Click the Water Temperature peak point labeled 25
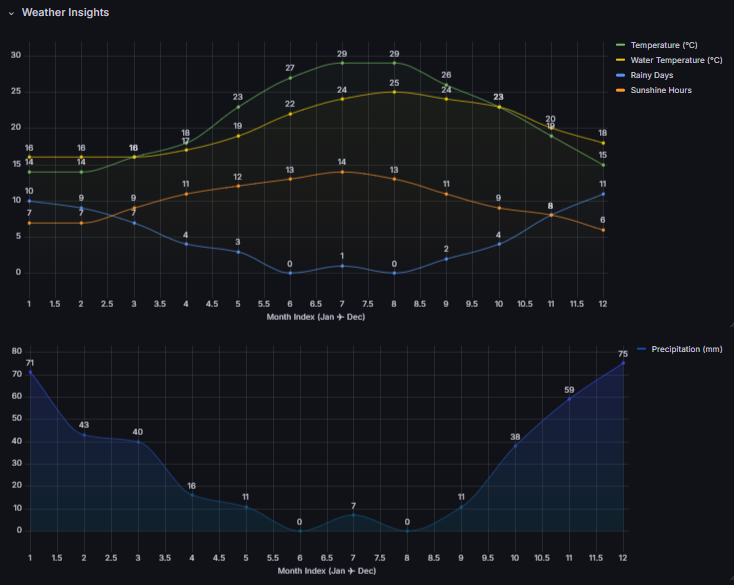Screen dimensions: 734x585 pos(394,92)
